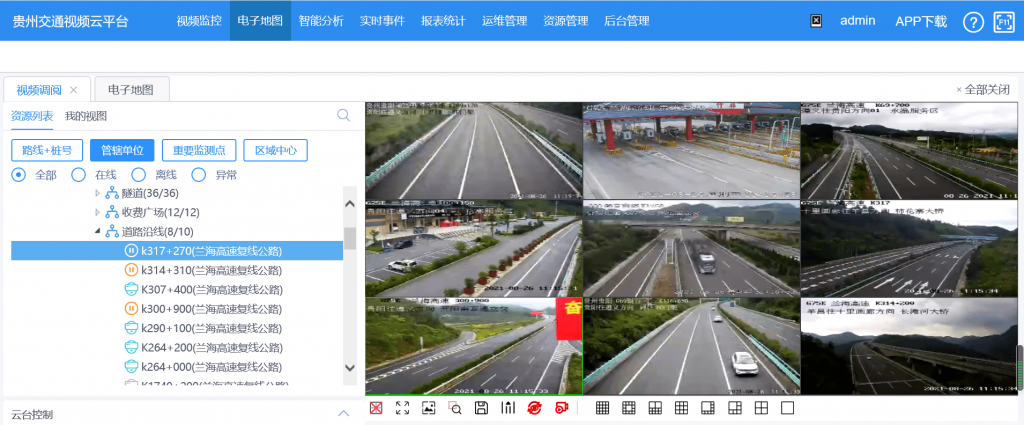Expand the 收费广场(12/12) tree node
Image resolution: width=1024 pixels, height=425 pixels.
pyautogui.click(x=98, y=213)
